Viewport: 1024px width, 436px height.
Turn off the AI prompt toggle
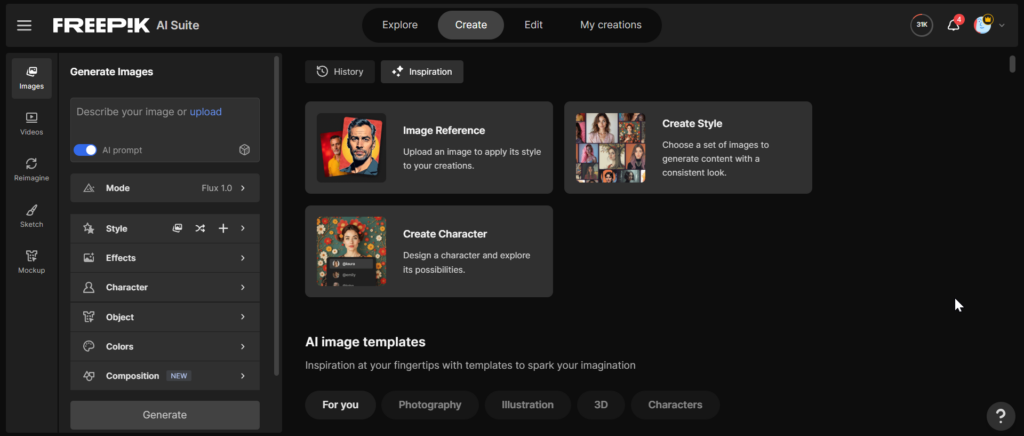tap(85, 150)
